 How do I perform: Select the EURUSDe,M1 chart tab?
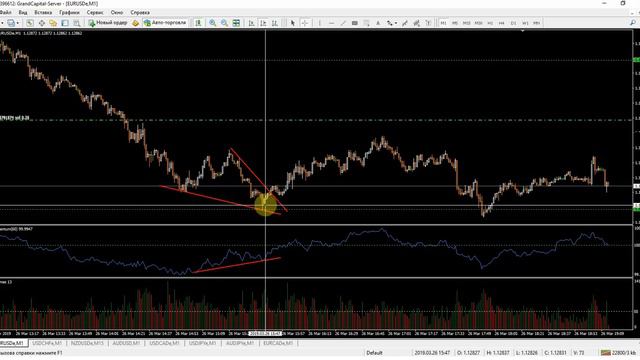point(12,343)
